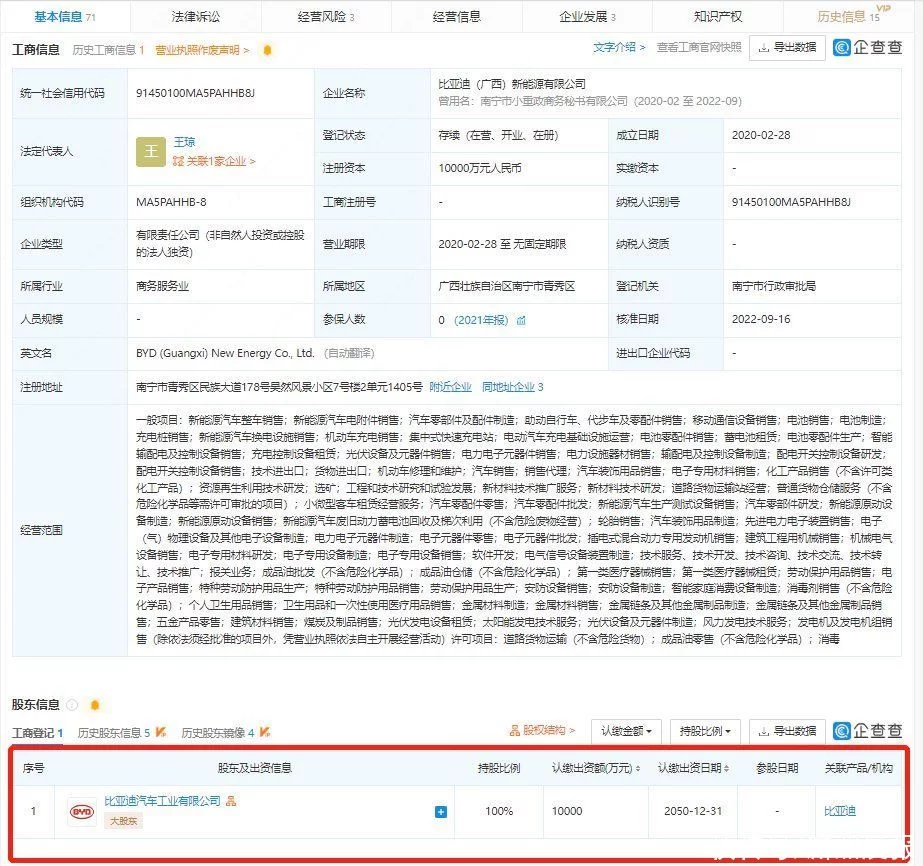View 查看工商官网快照
The width and height of the screenshot is (923, 866).
click(x=699, y=47)
